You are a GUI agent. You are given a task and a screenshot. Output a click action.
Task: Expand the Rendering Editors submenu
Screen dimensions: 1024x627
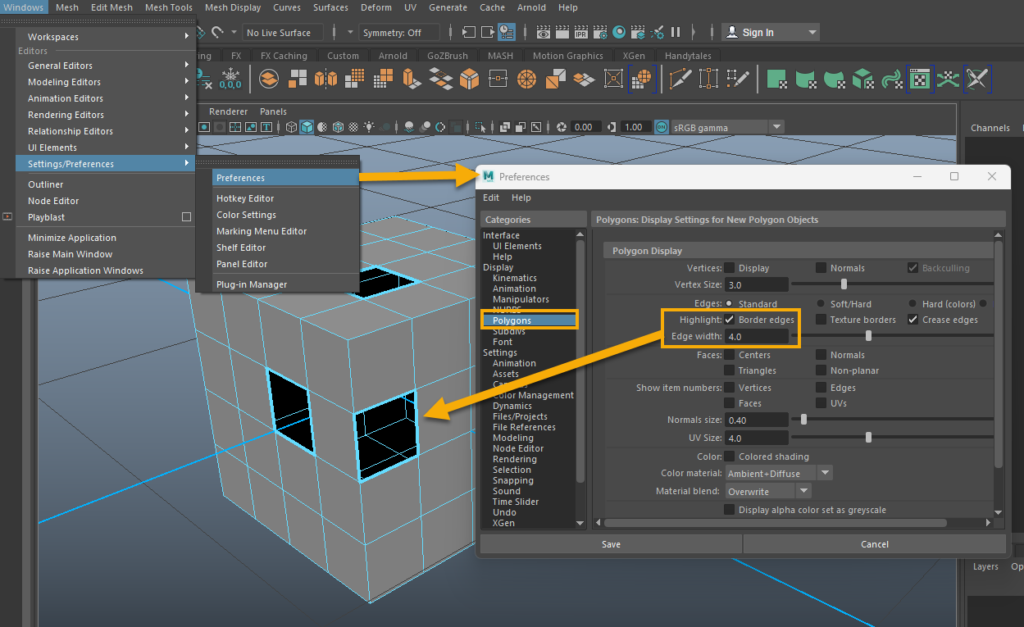coord(106,114)
